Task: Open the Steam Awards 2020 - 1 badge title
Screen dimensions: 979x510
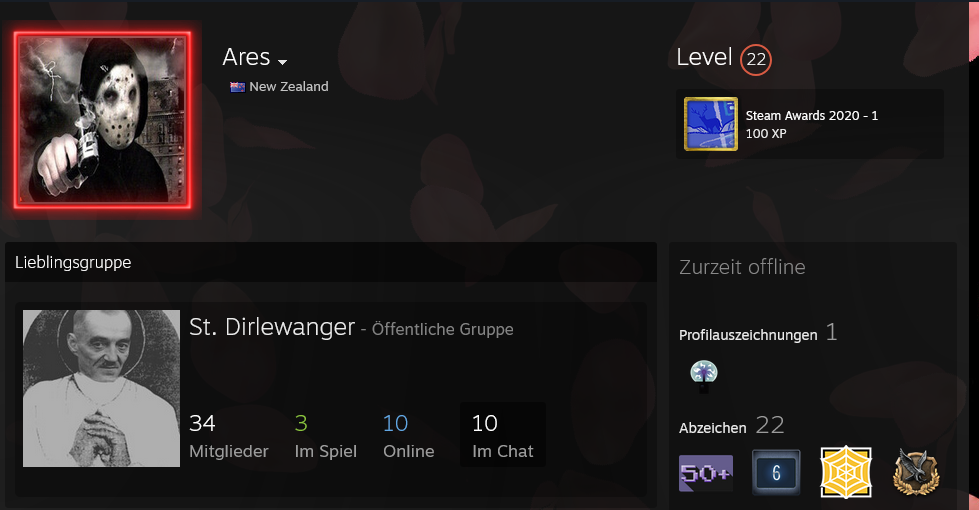Action: pyautogui.click(x=812, y=115)
